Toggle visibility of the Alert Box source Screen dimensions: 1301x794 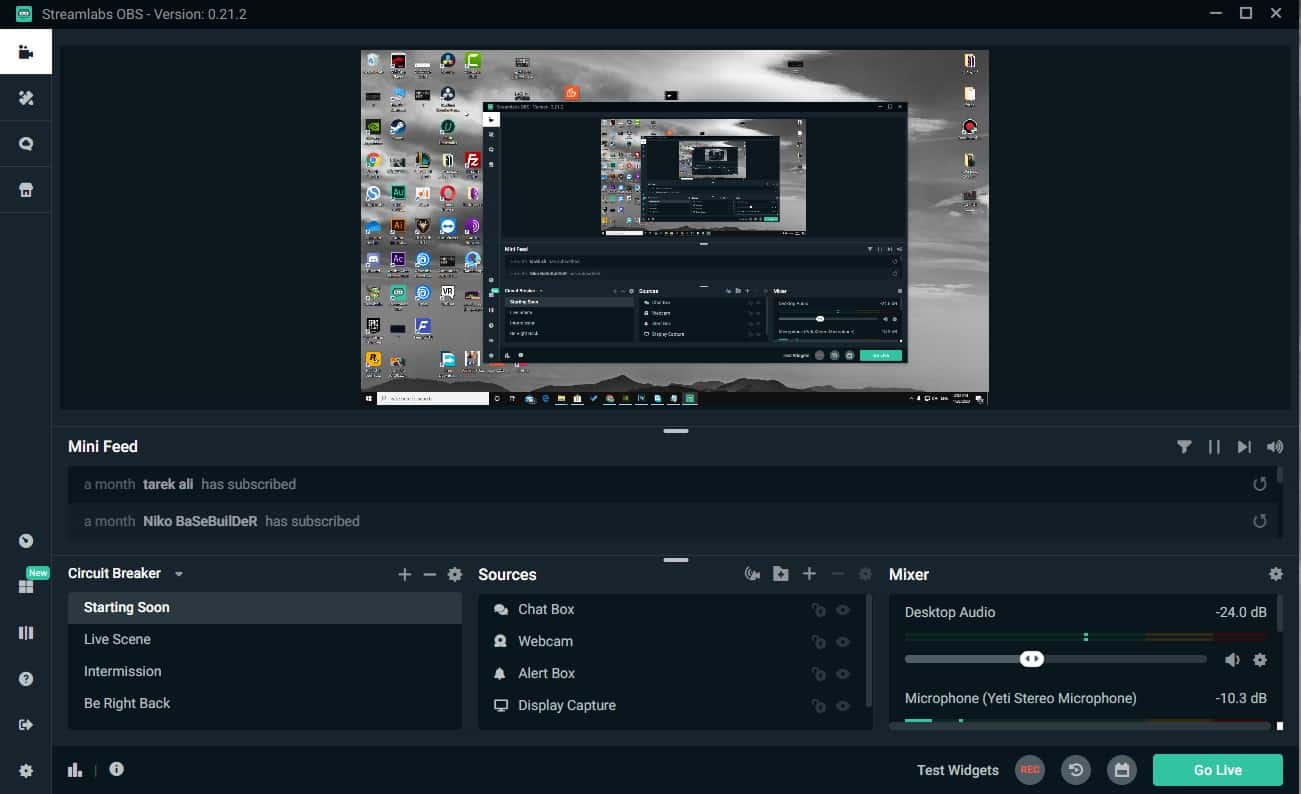click(x=843, y=674)
